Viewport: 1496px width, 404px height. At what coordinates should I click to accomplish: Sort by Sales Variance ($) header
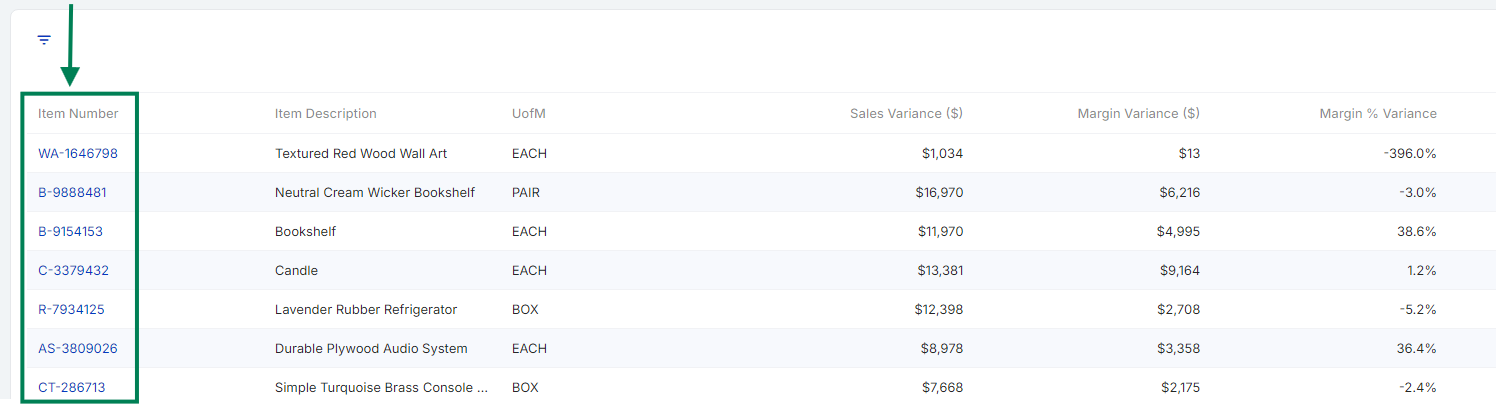click(906, 114)
